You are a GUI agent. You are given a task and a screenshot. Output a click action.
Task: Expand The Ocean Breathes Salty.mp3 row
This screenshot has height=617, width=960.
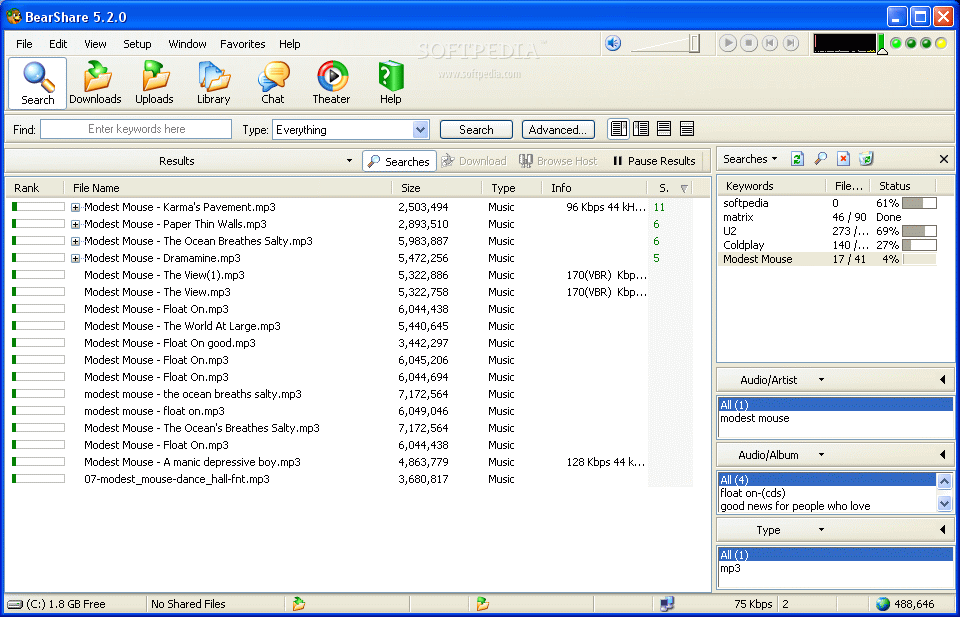75,241
